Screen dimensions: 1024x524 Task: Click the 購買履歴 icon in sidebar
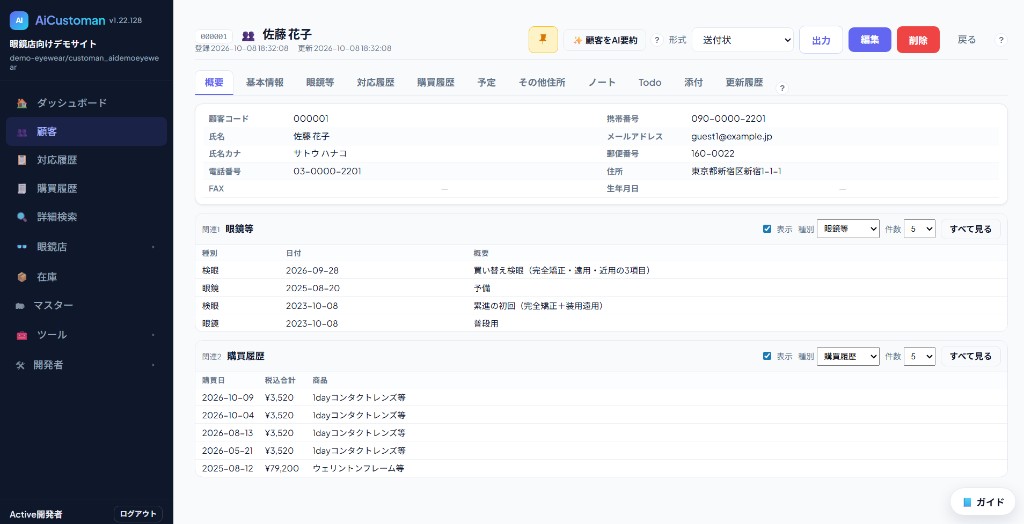[x=22, y=189]
